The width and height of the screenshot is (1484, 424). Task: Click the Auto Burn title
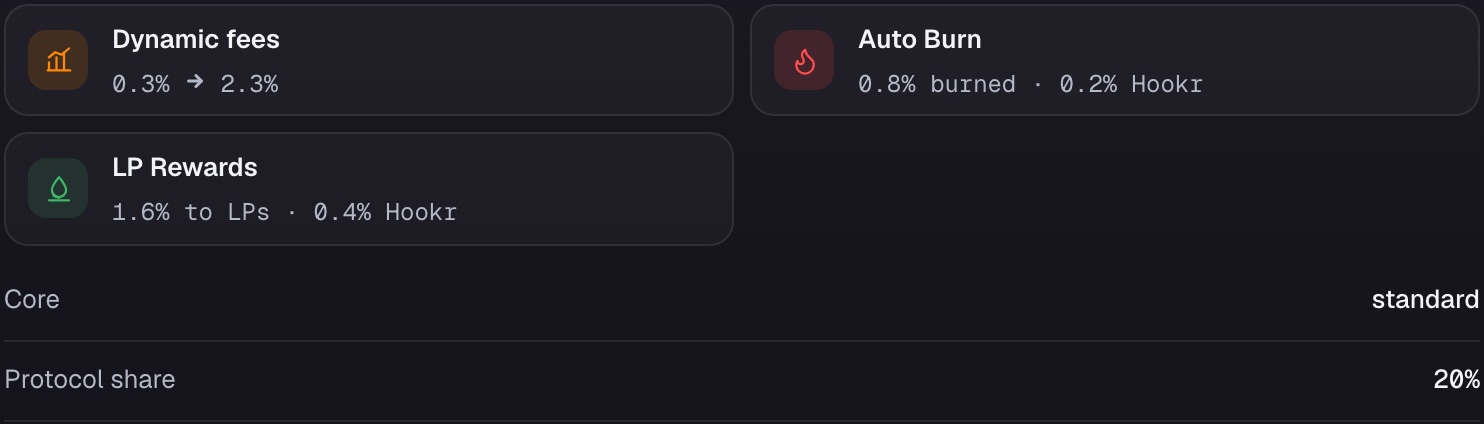[920, 40]
